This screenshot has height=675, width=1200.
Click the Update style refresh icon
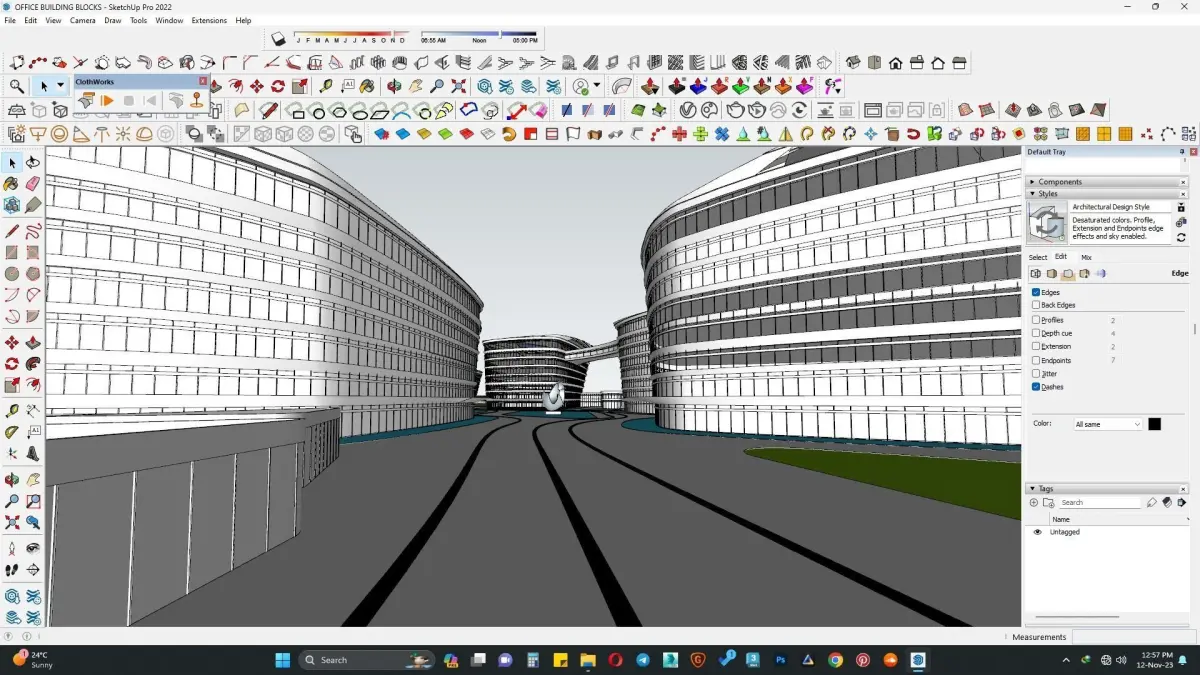1181,238
